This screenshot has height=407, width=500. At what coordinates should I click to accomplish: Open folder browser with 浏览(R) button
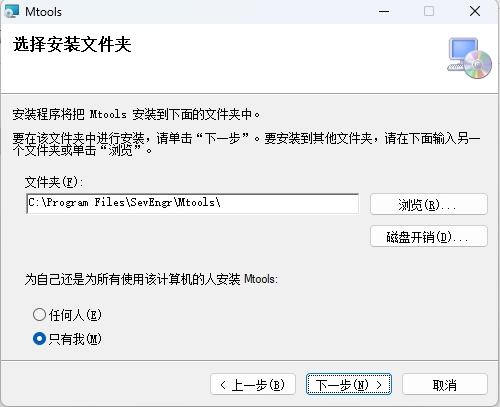(x=429, y=204)
